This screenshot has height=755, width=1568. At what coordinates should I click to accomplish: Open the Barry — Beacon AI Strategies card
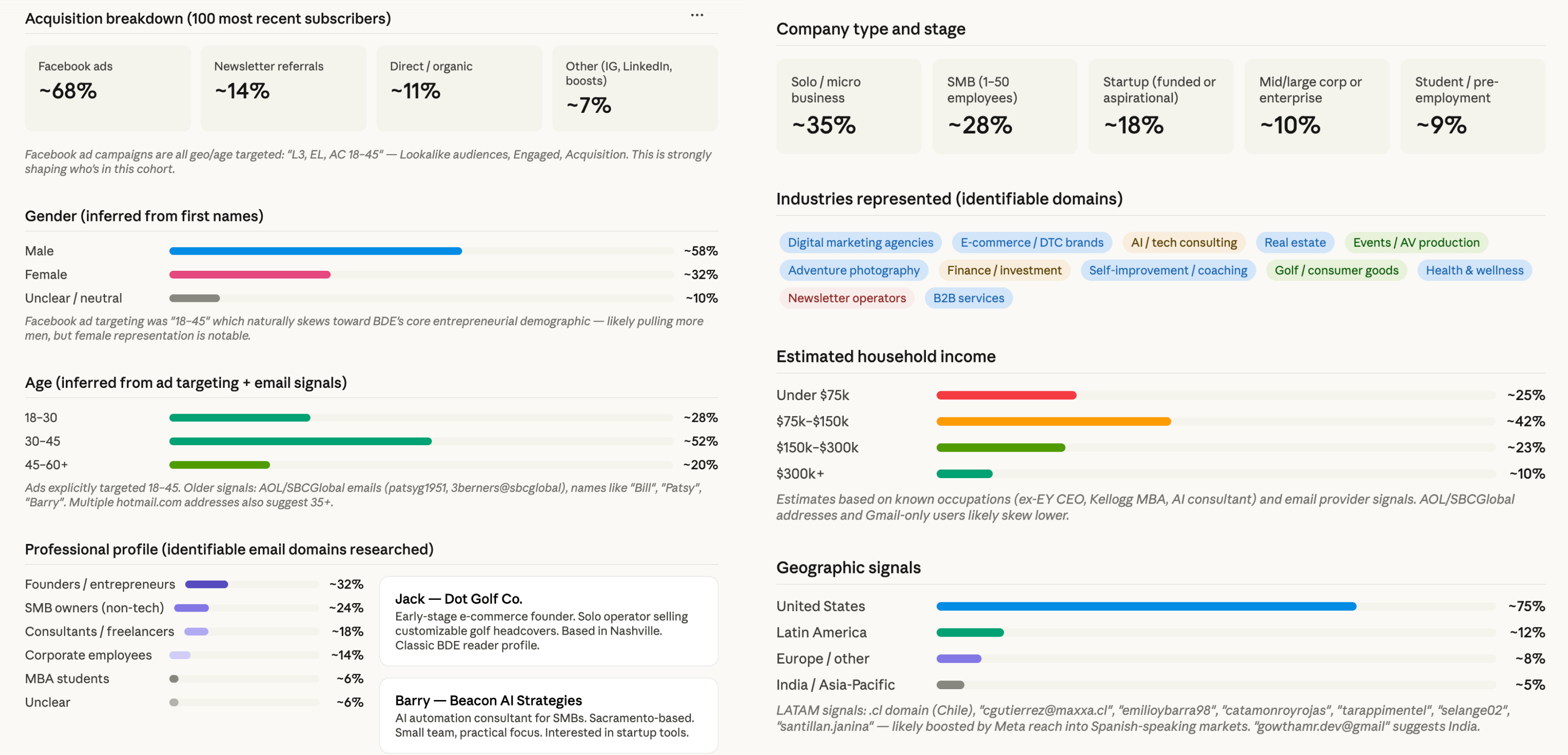pyautogui.click(x=548, y=716)
